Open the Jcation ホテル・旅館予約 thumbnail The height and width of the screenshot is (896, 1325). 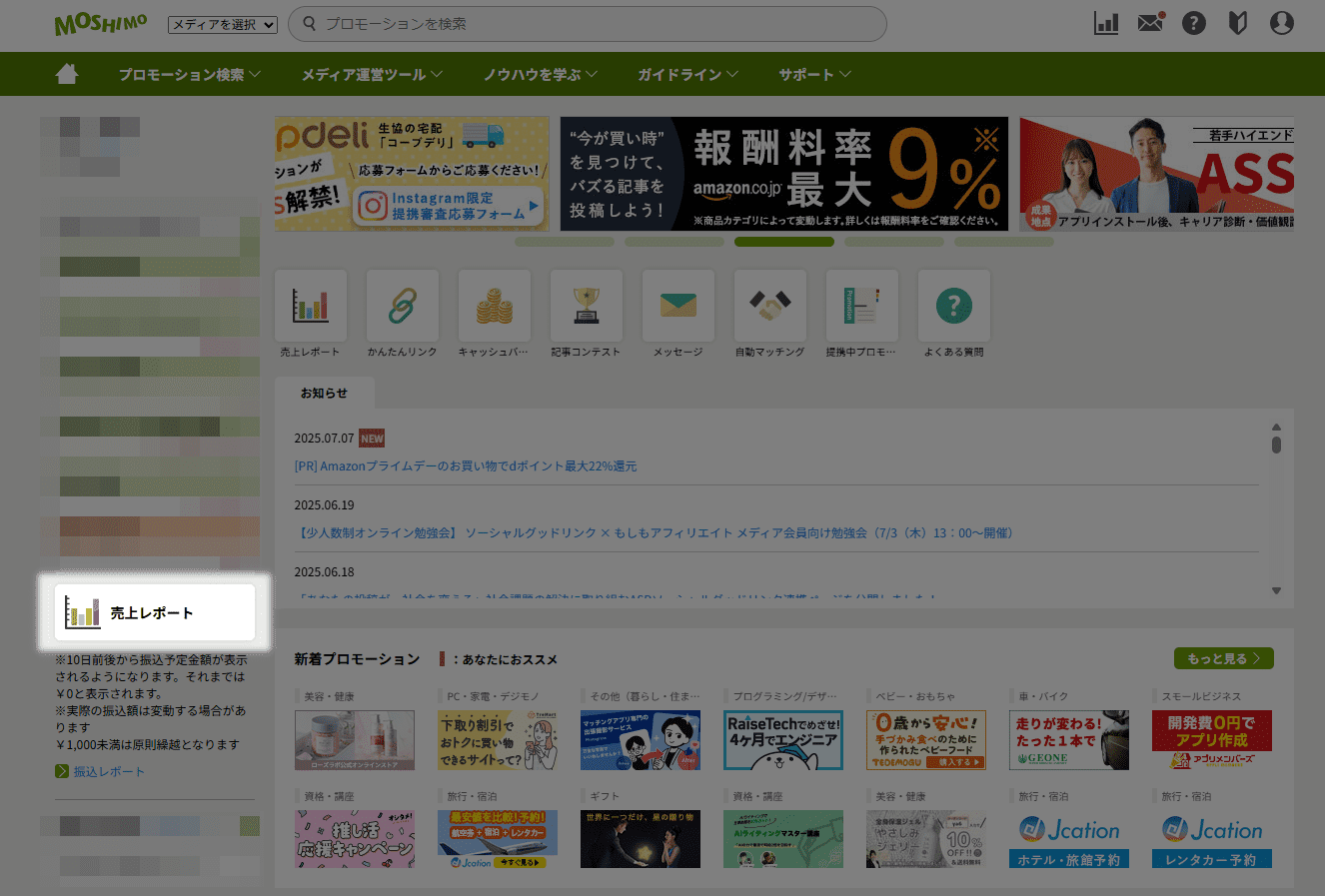1069,839
